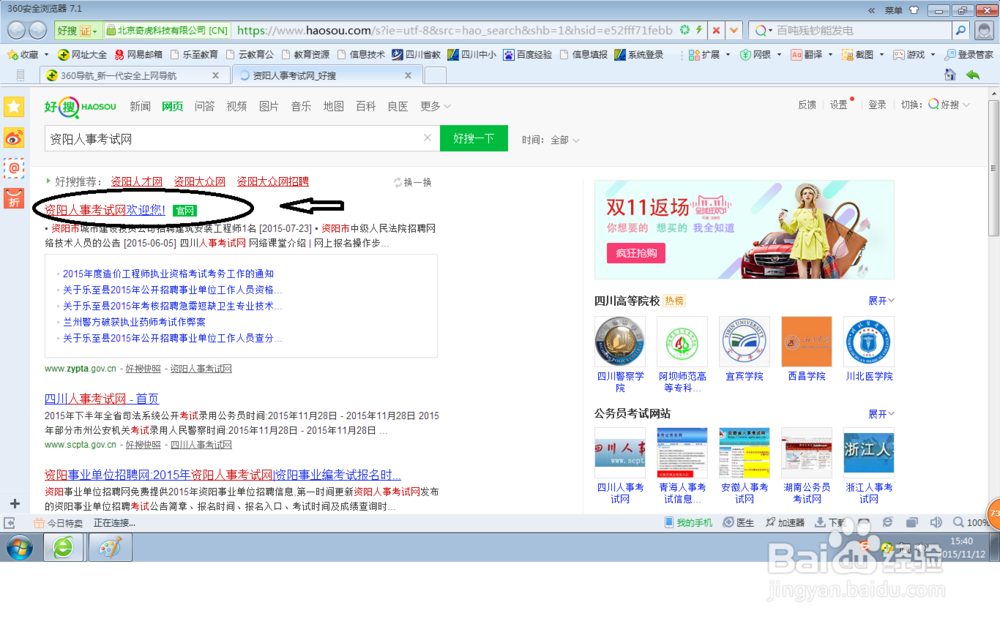The height and width of the screenshot is (624, 1000).
Task: Open 网址大全 bookmark
Action: pyautogui.click(x=82, y=55)
